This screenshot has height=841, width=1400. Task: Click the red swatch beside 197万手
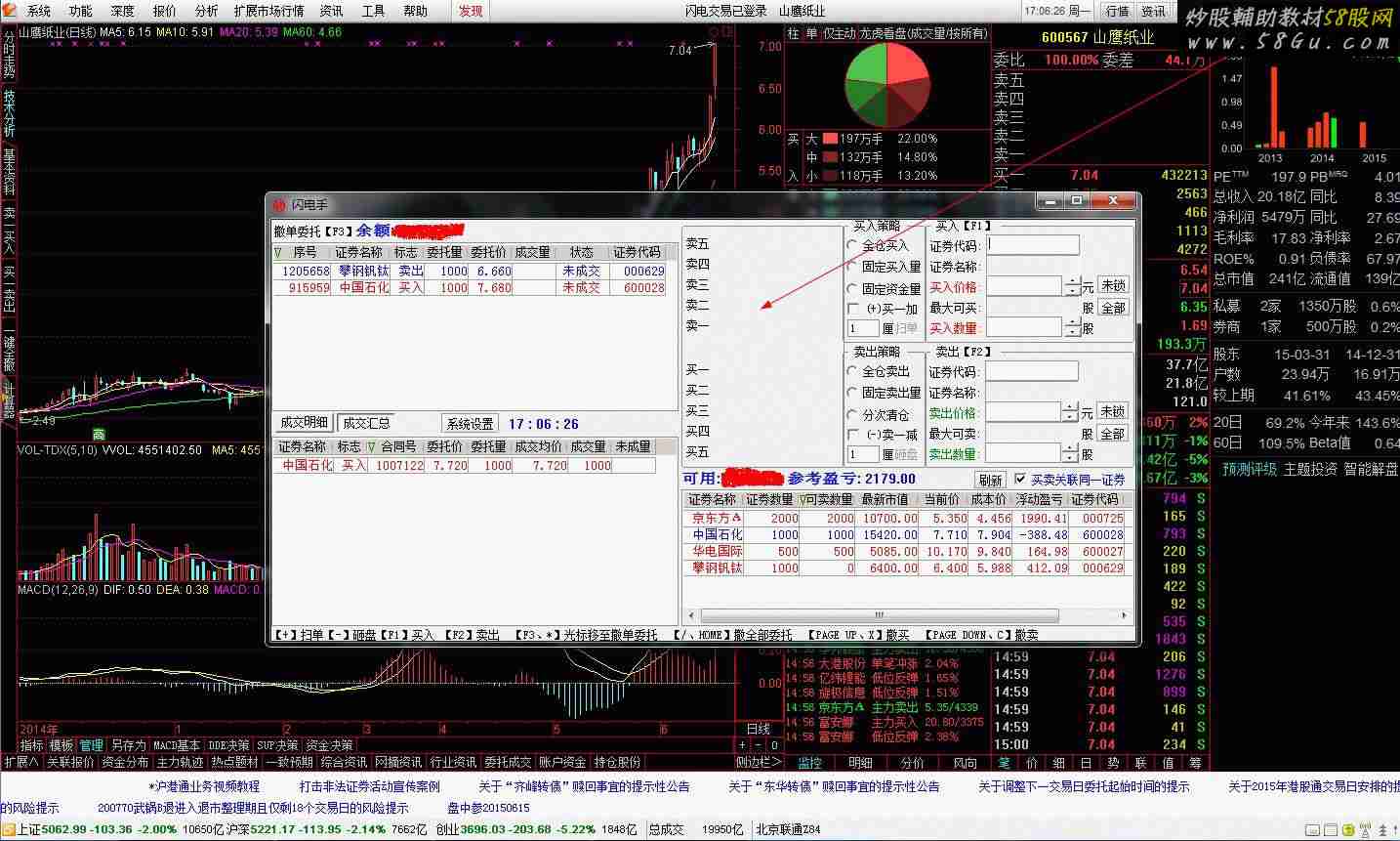click(830, 139)
